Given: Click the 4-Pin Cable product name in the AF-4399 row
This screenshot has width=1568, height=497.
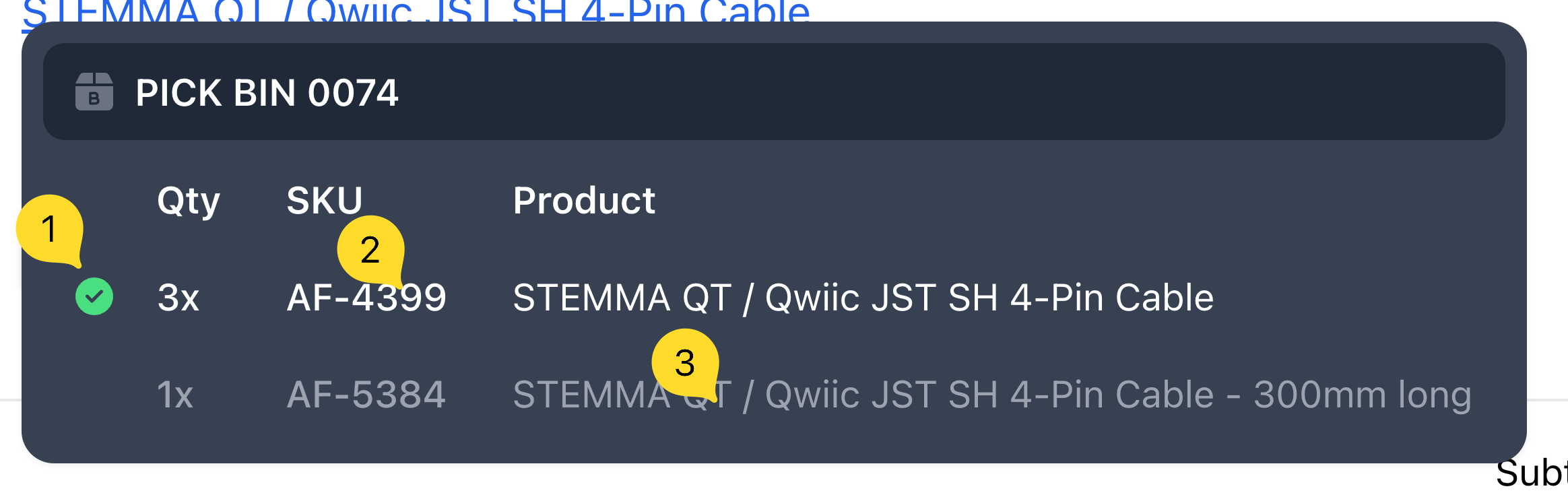Looking at the screenshot, I should pyautogui.click(x=862, y=298).
